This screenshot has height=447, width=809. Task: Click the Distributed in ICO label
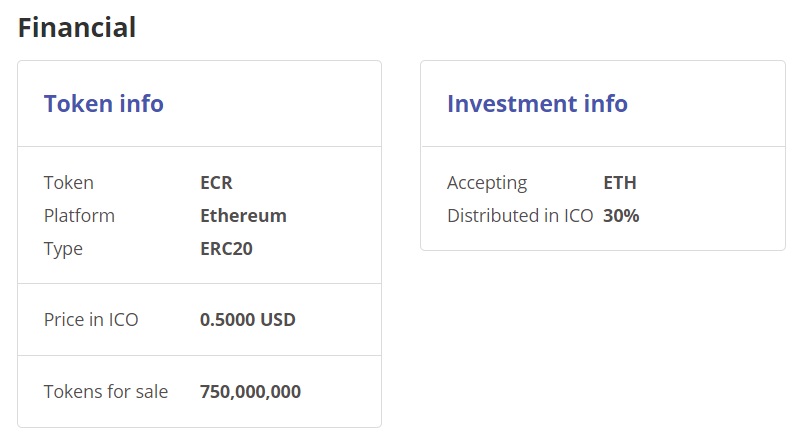(520, 216)
